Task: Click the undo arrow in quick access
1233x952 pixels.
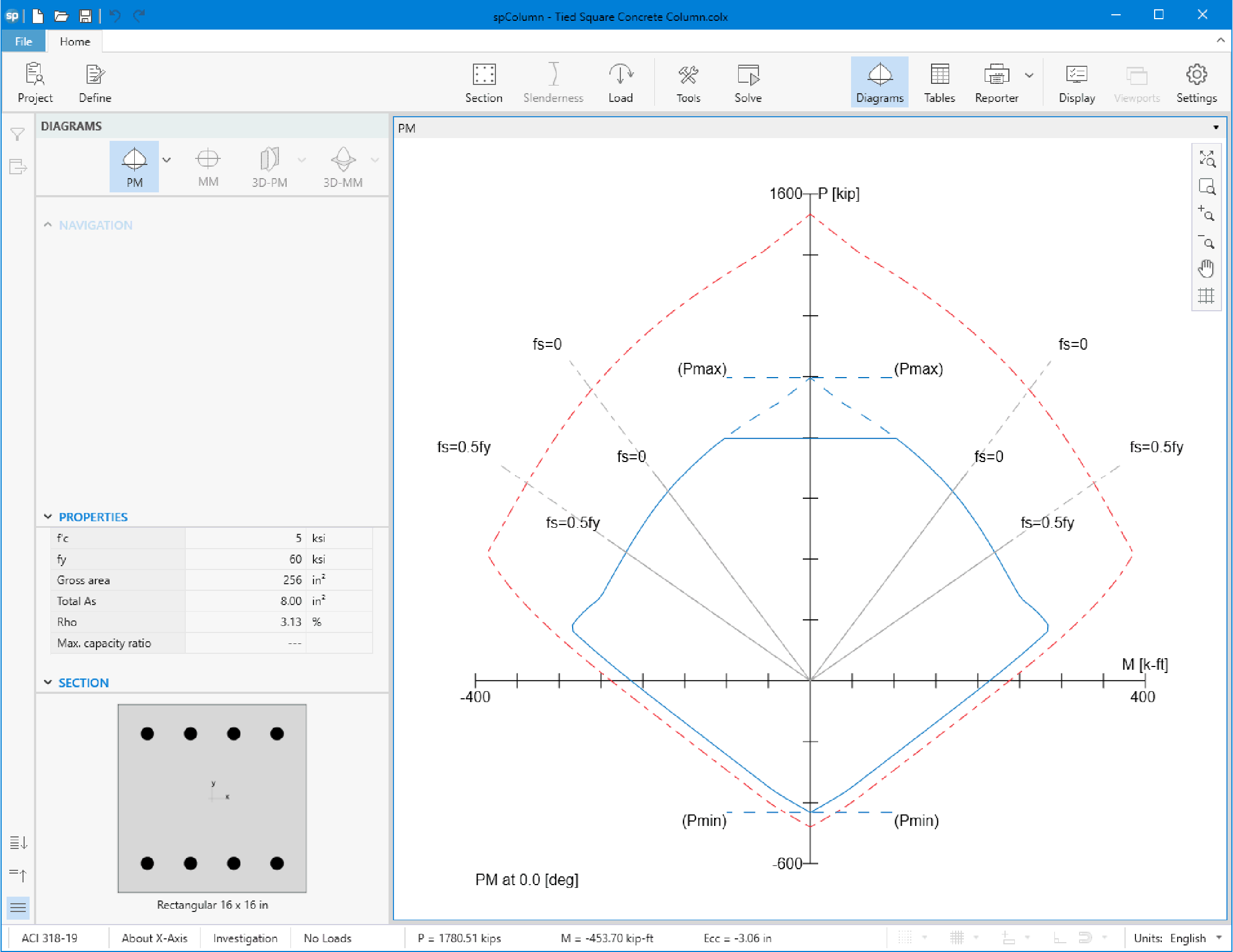Action: 115,16
